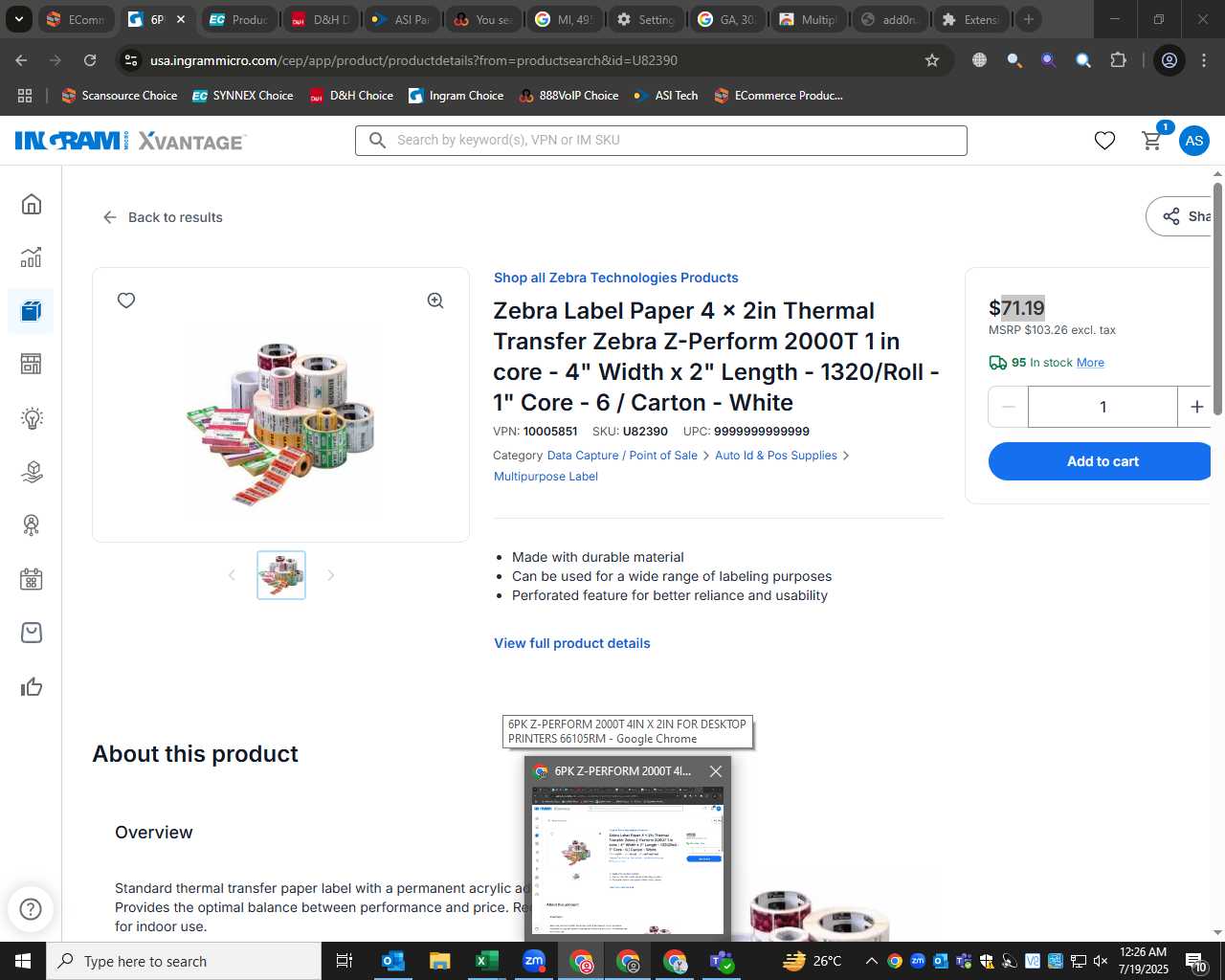Open the shopping bag sidebar icon
Viewport: 1225px width, 980px height.
[x=32, y=633]
